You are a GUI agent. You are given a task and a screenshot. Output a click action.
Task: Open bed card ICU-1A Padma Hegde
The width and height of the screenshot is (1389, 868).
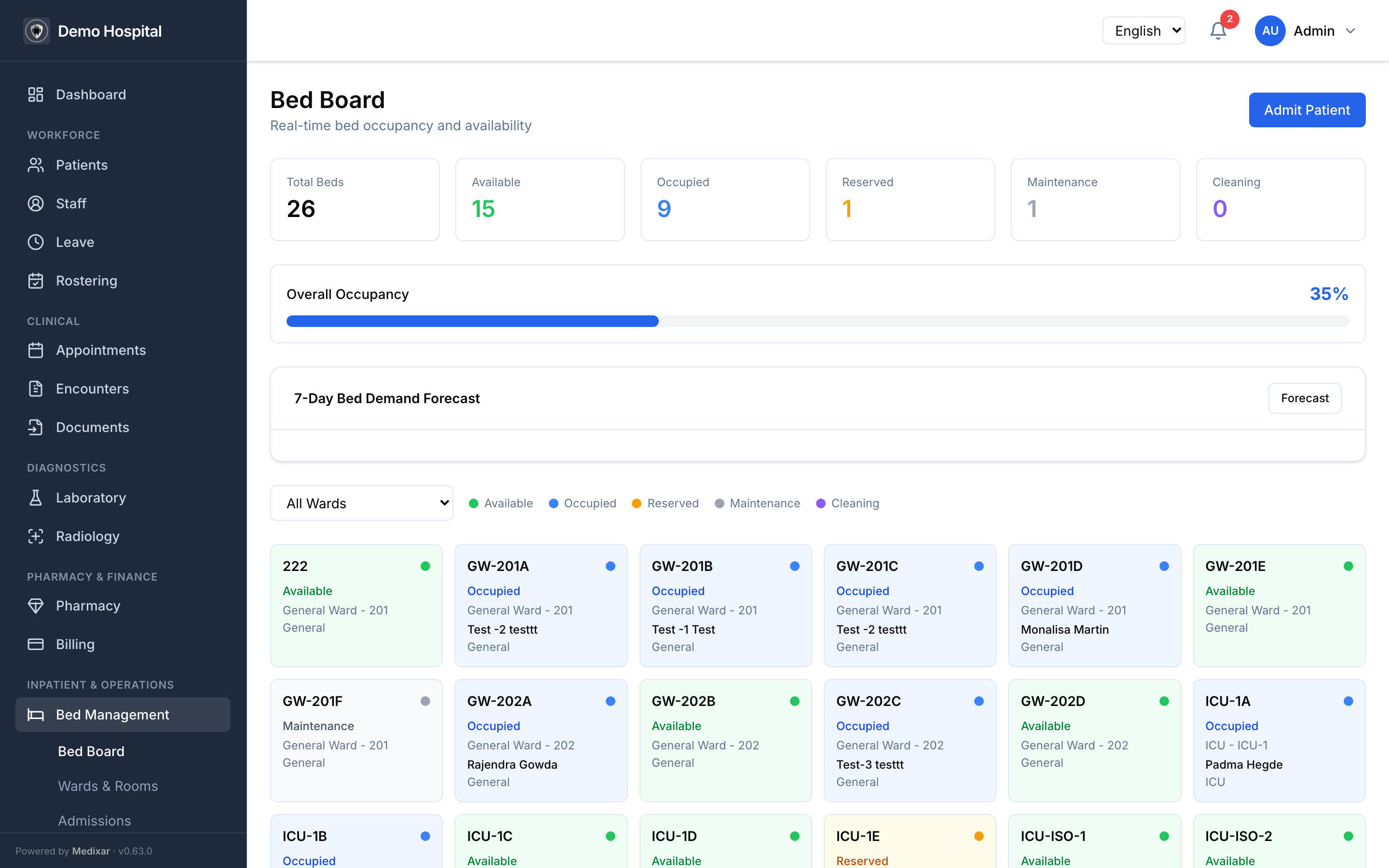point(1279,741)
